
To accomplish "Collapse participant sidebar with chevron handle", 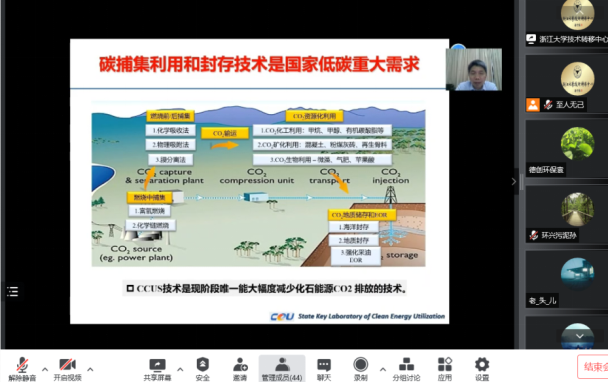I will click(x=514, y=181).
